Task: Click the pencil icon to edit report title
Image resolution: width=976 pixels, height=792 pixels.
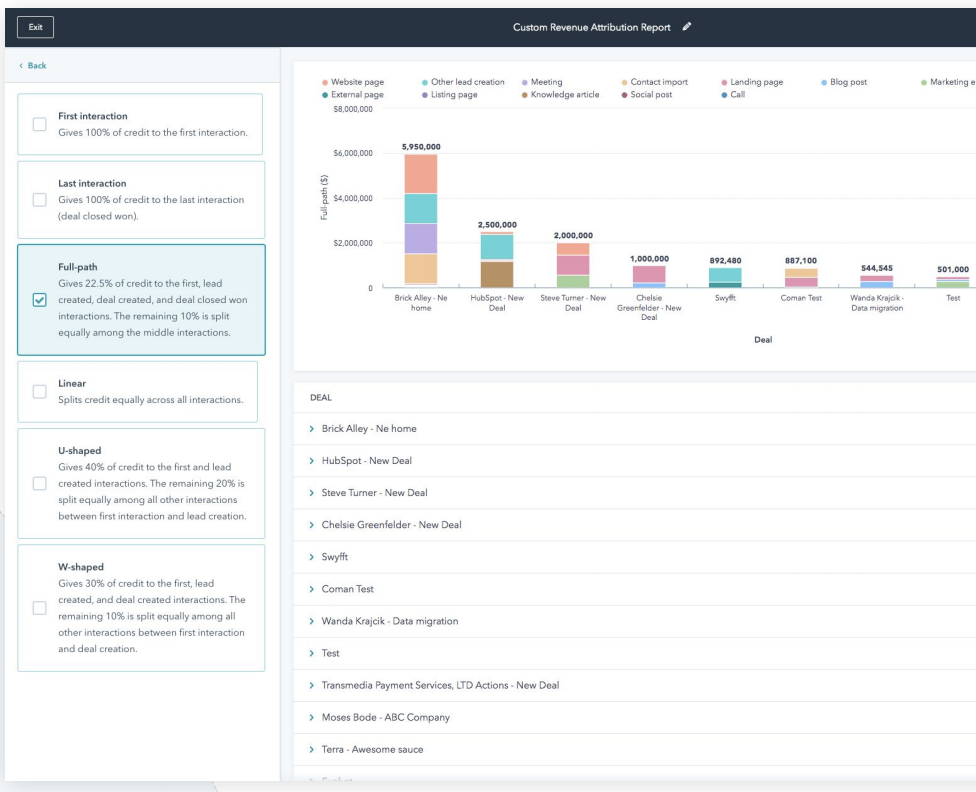Action: tap(687, 27)
